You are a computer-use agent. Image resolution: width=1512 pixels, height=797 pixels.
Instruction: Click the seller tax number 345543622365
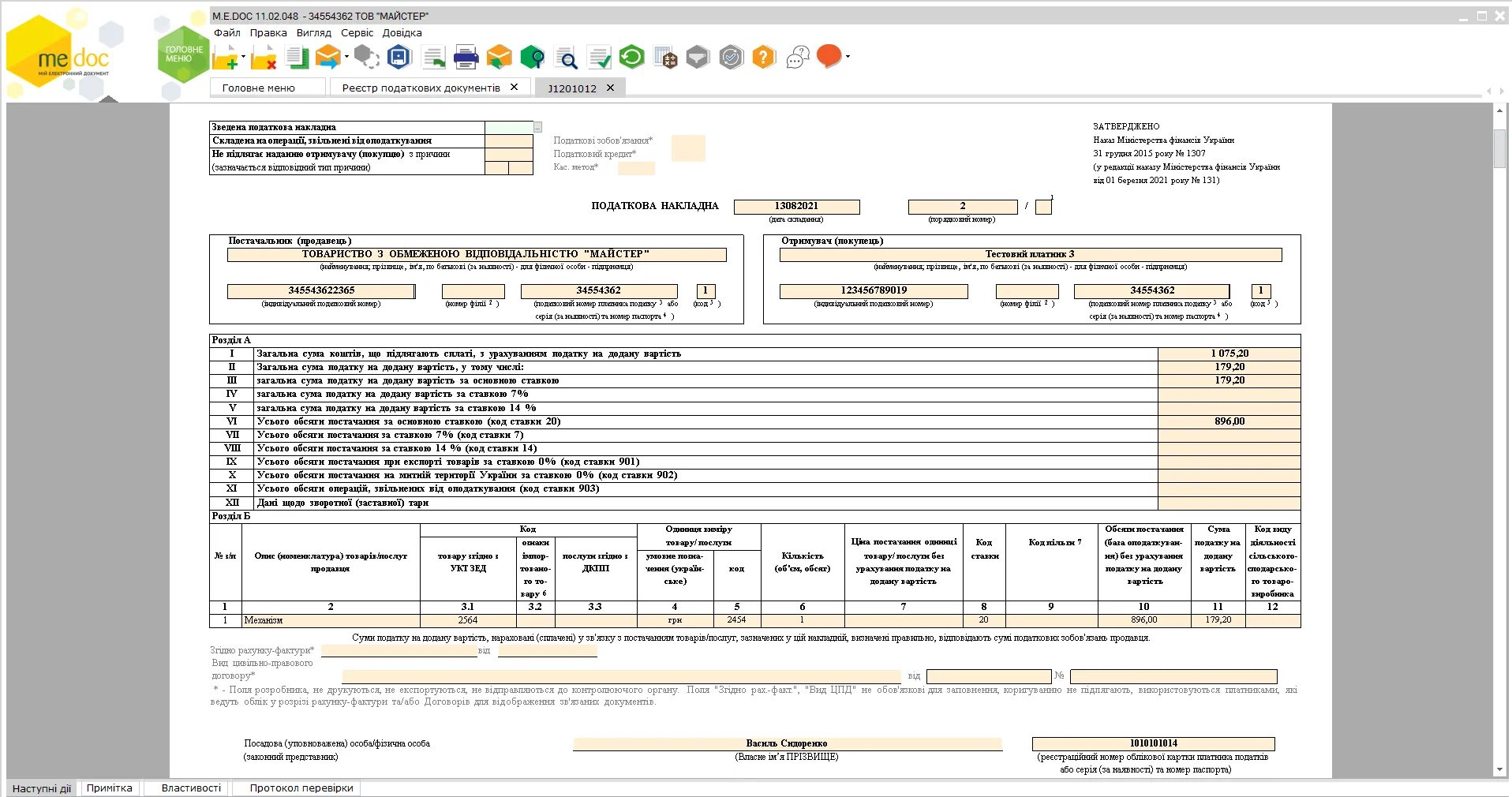coord(321,291)
